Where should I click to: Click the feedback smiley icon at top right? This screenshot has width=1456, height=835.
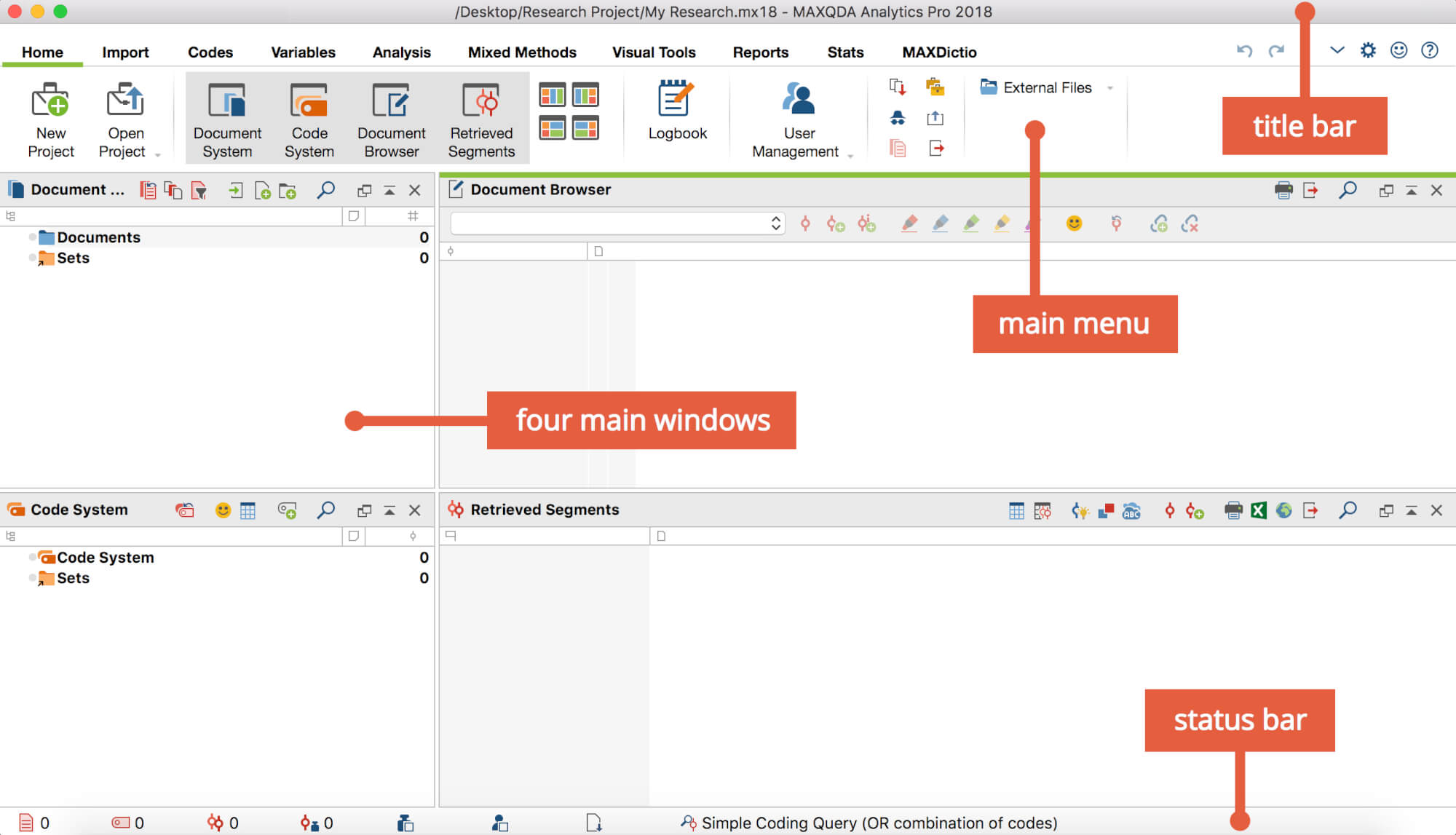(1398, 50)
